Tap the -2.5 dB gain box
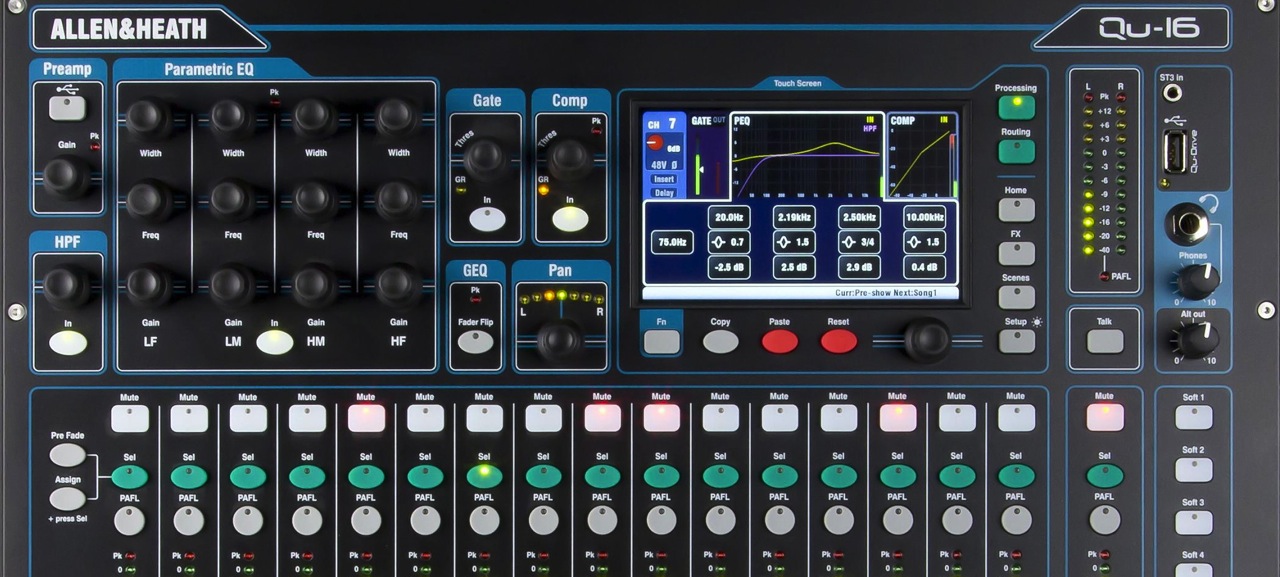 (729, 267)
